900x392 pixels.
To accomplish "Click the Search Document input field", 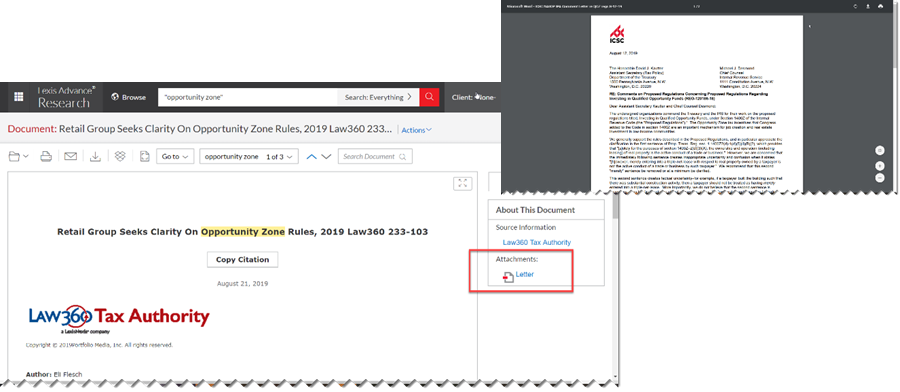I will click(375, 156).
